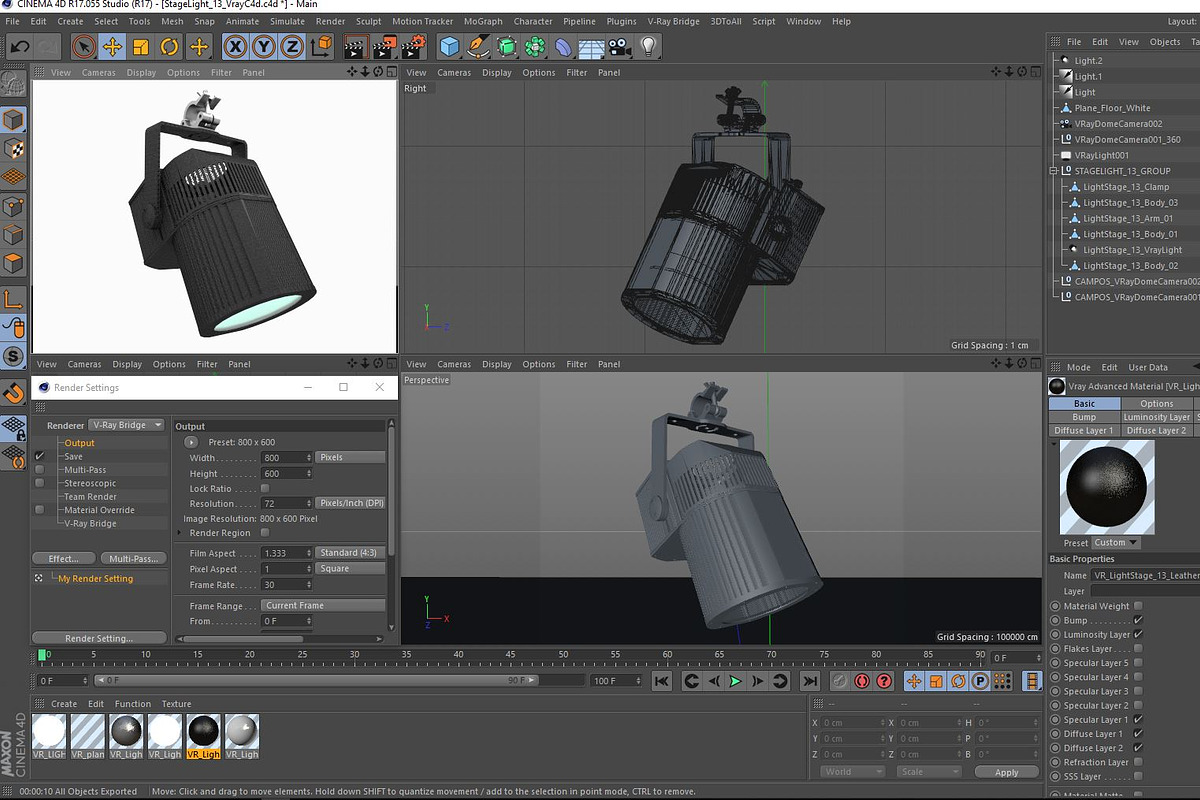Click the Apply button in coordinates panel
The width and height of the screenshot is (1200, 800).
coord(1007,772)
